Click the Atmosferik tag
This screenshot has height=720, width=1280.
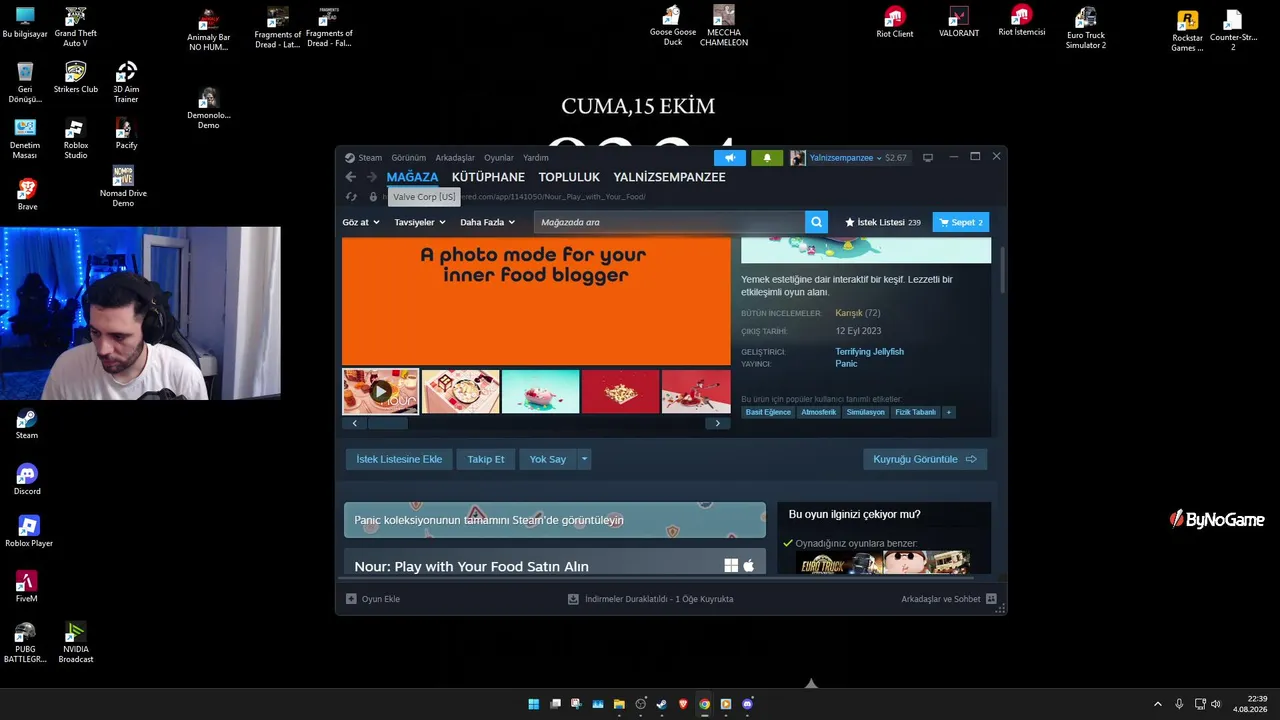pos(818,412)
